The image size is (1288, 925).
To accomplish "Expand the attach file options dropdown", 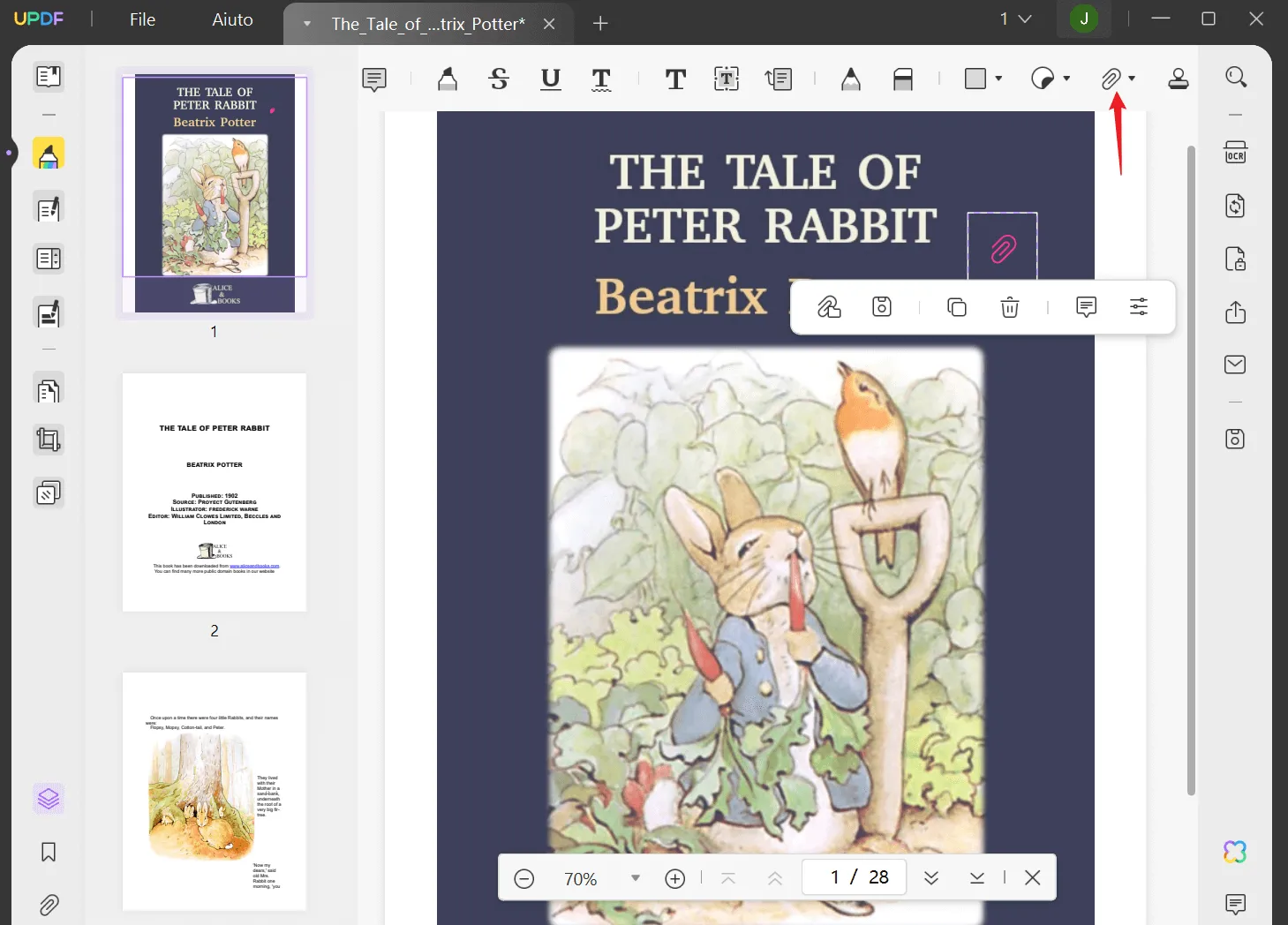I will point(1132,79).
